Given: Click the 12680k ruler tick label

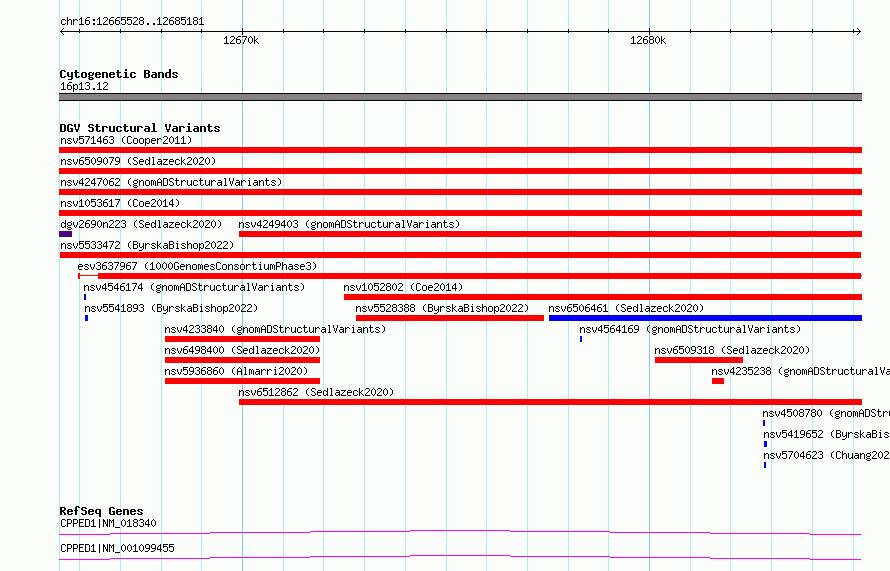Looking at the screenshot, I should pos(648,40).
